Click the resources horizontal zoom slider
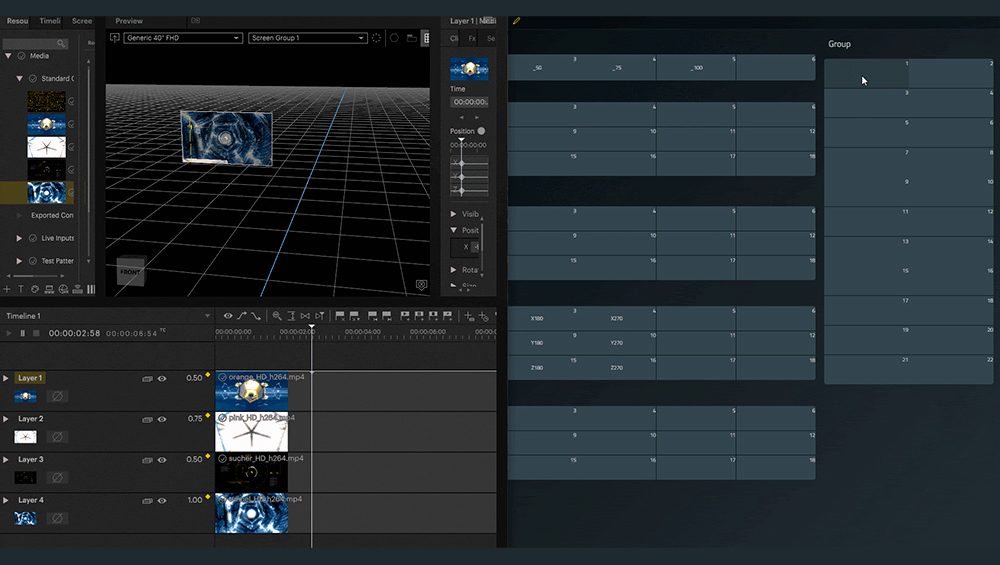Image resolution: width=1000 pixels, height=565 pixels. pos(33,276)
